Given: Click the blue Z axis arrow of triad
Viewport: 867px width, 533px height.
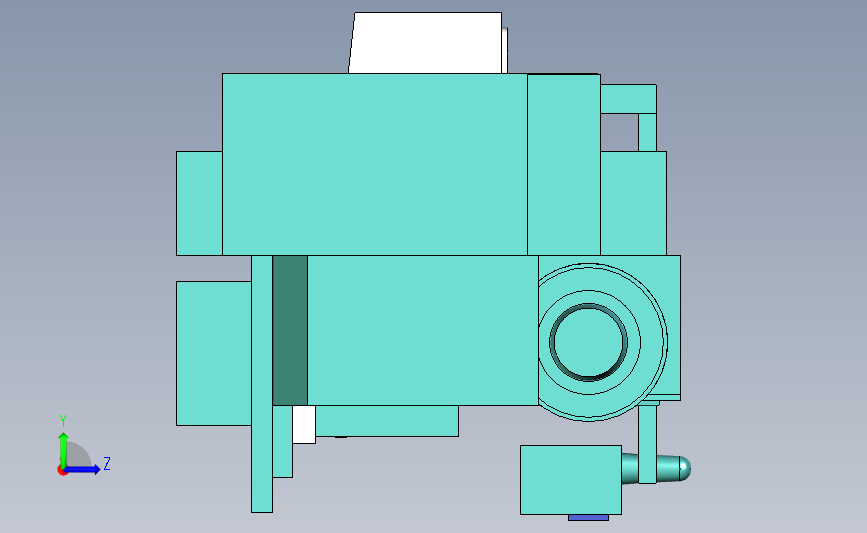Looking at the screenshot, I should click(83, 470).
